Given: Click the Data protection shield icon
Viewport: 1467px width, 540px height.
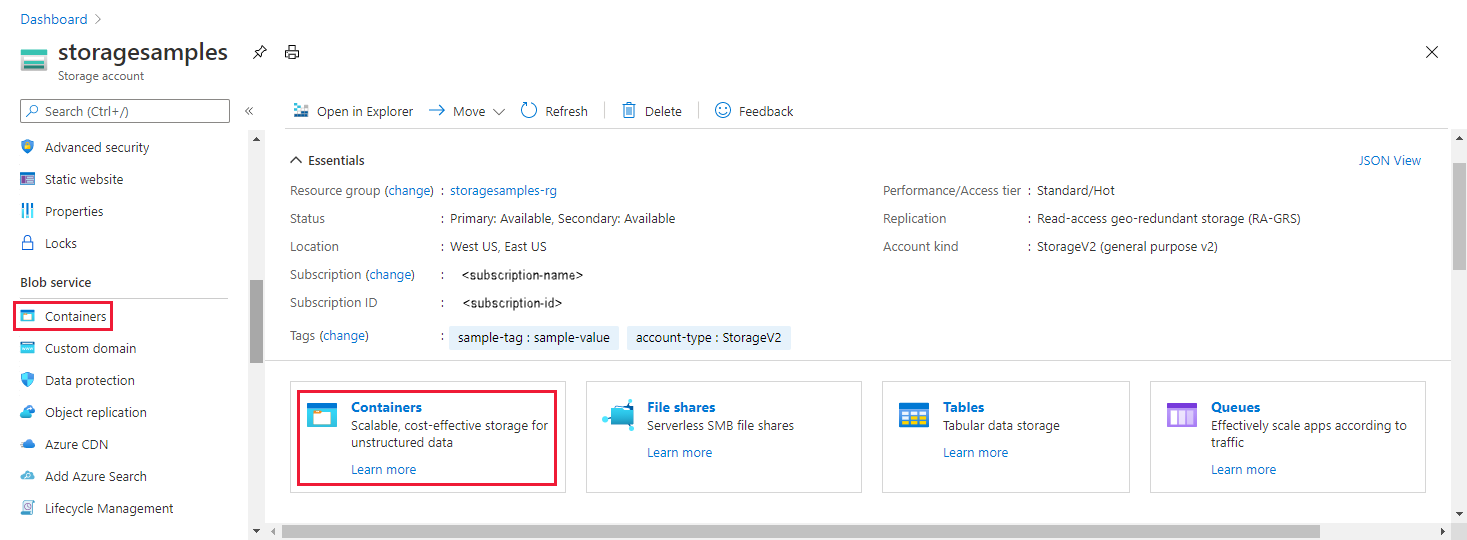Looking at the screenshot, I should coord(28,380).
